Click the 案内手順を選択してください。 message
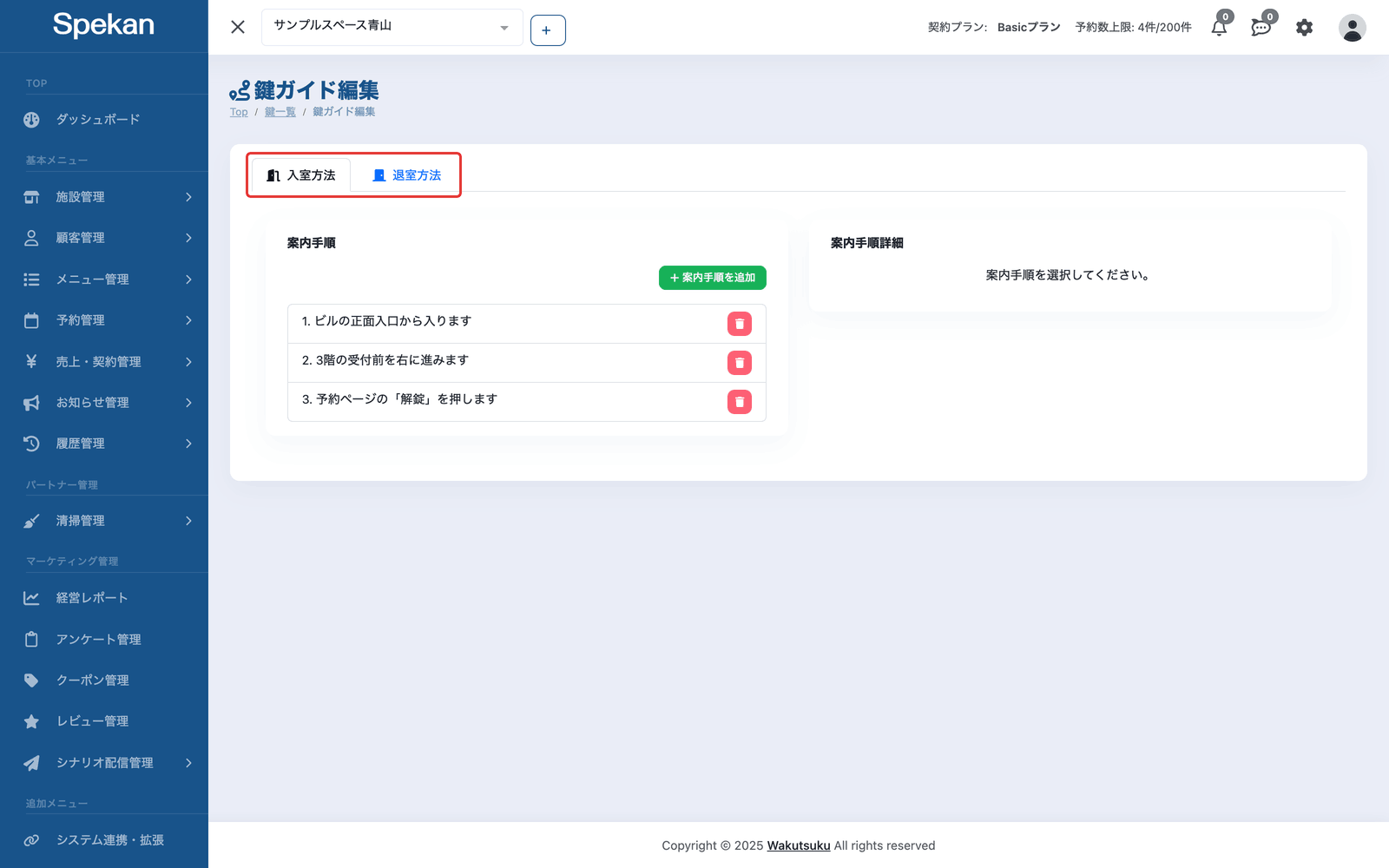1389x868 pixels. 1070,275
